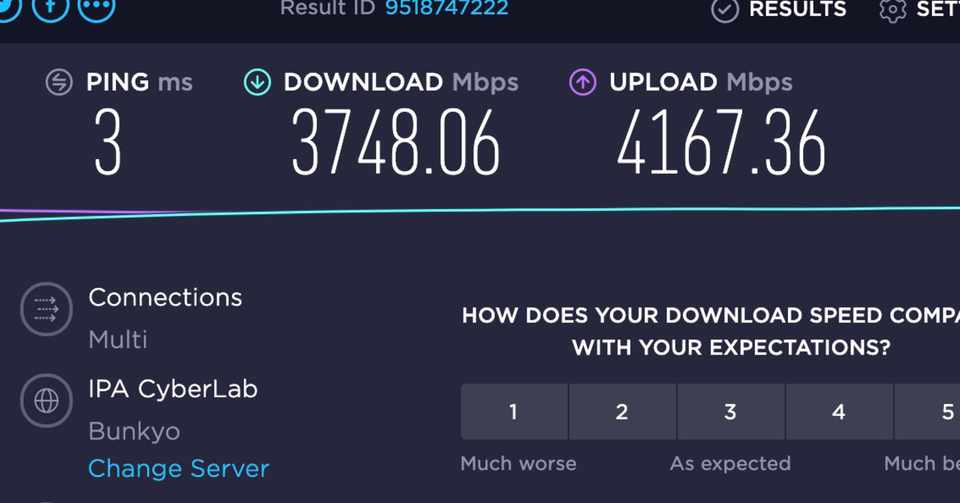
Task: Select the Multi connections label
Action: pyautogui.click(x=118, y=340)
